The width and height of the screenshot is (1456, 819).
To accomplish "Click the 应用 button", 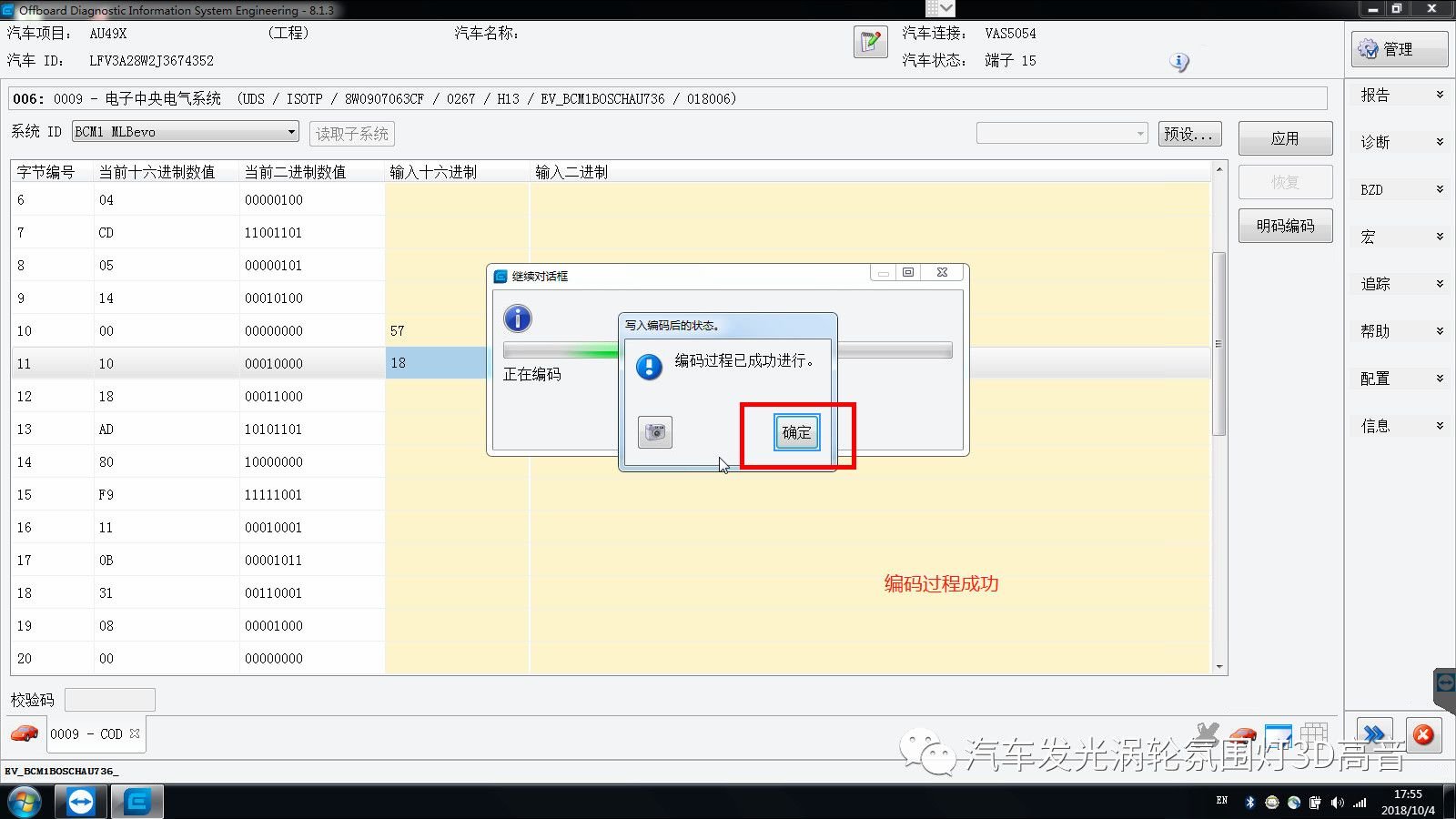I will (x=1285, y=138).
